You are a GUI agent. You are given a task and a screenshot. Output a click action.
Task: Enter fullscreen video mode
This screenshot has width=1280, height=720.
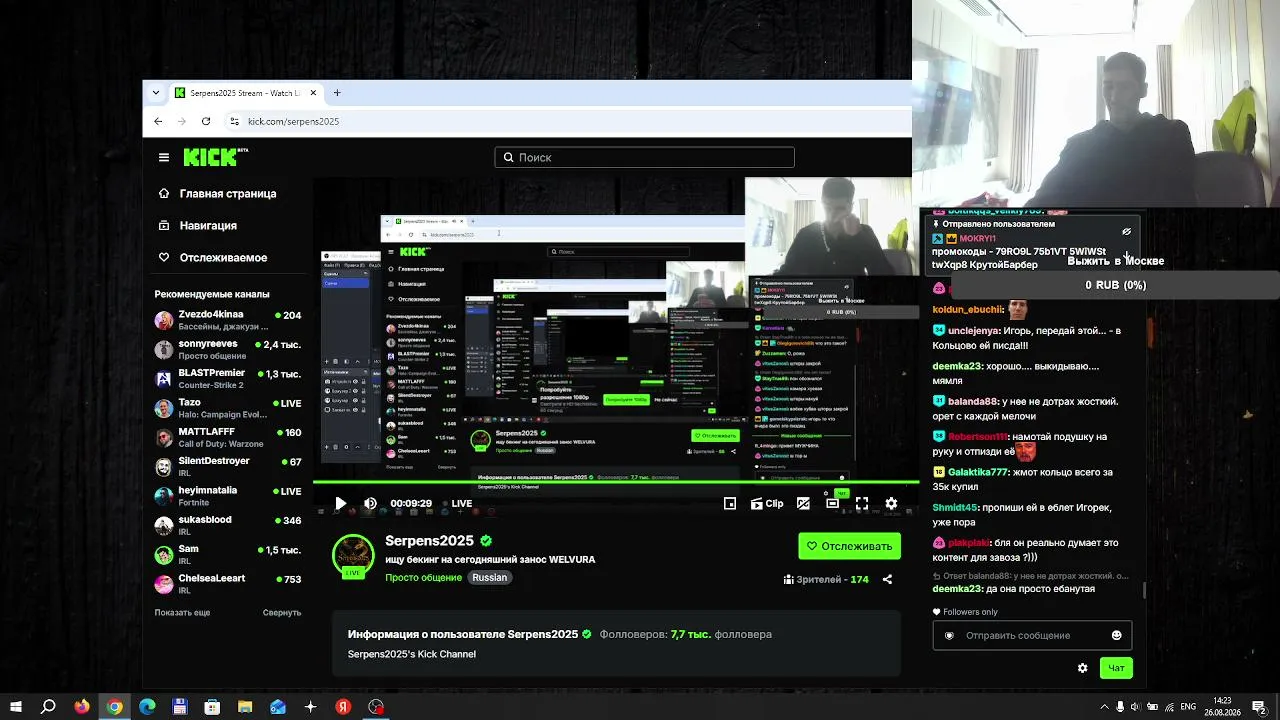click(862, 504)
